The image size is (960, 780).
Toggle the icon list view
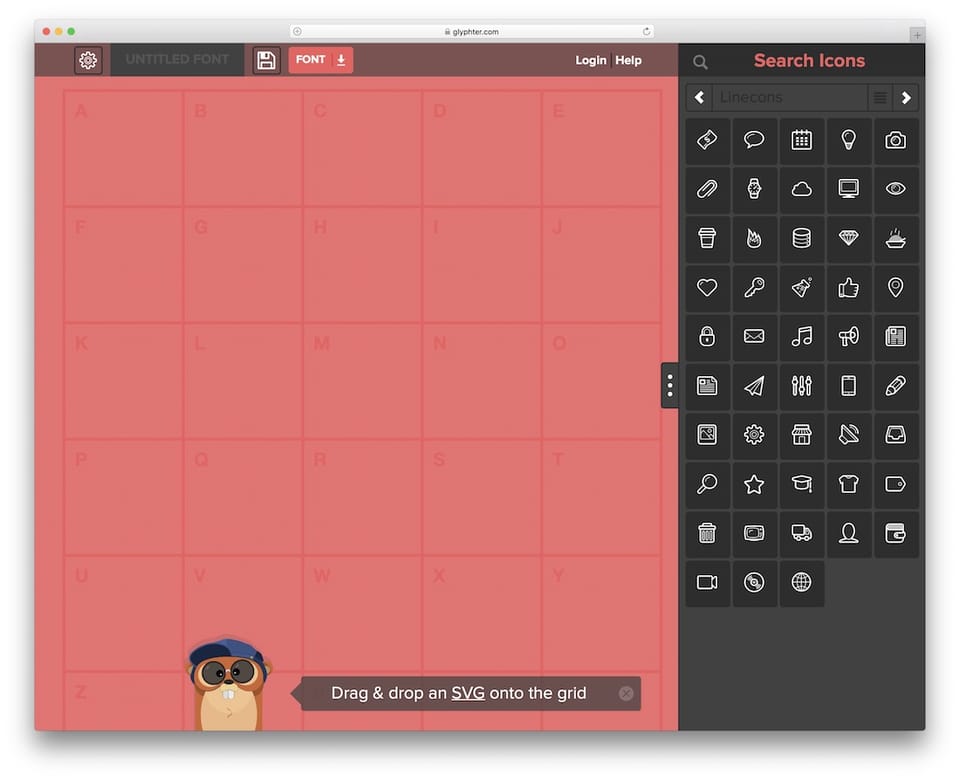(x=879, y=97)
